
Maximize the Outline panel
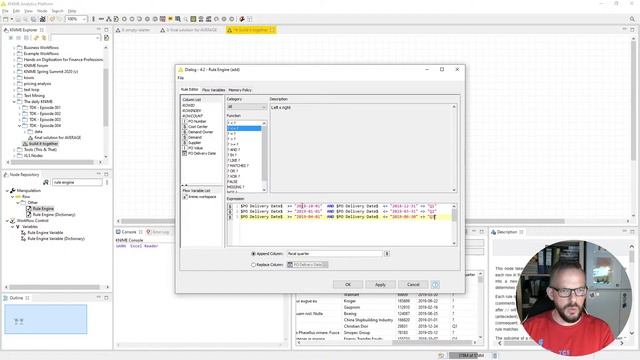106,298
